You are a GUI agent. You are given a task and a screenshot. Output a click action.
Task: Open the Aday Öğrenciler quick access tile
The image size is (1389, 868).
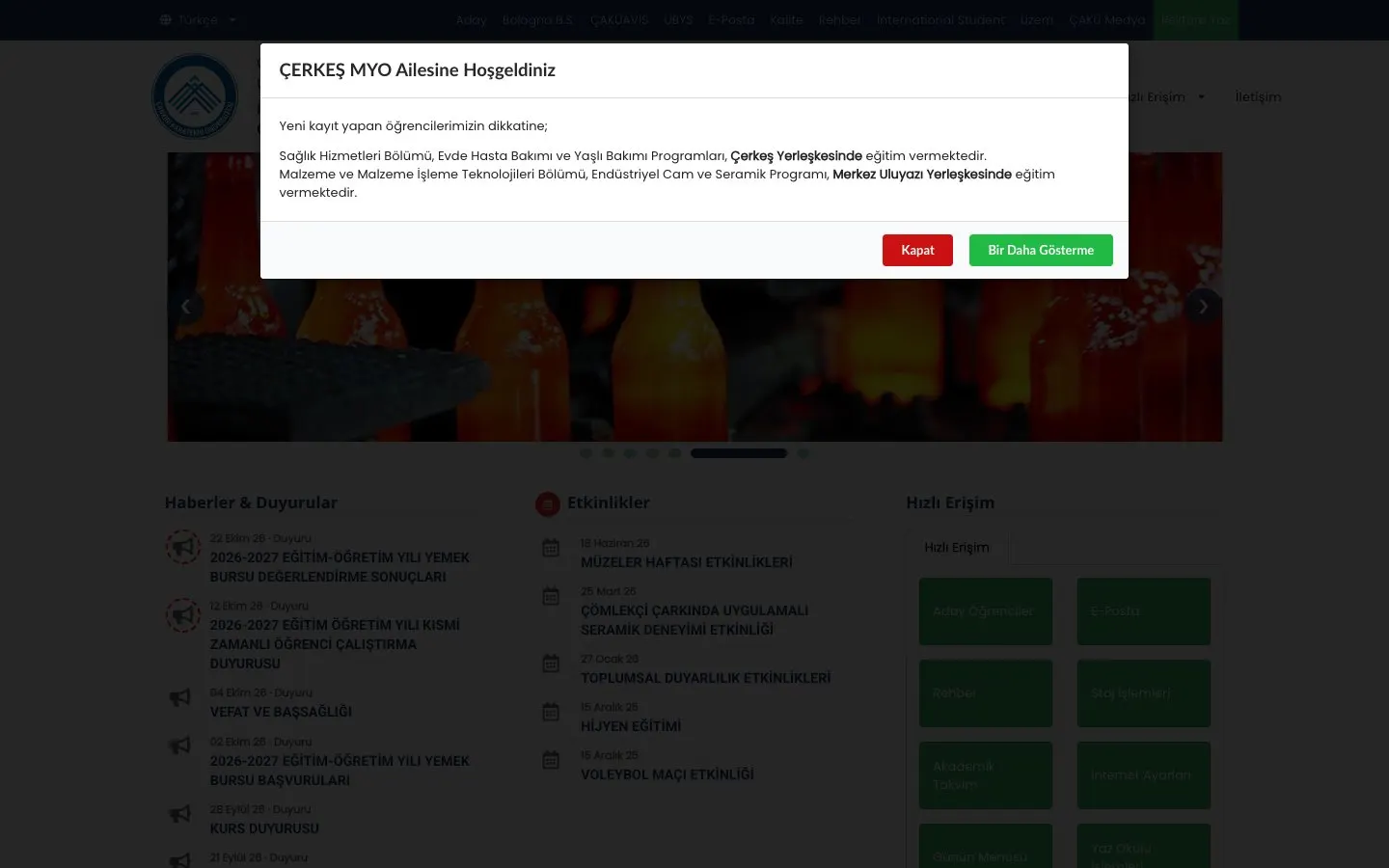(986, 611)
